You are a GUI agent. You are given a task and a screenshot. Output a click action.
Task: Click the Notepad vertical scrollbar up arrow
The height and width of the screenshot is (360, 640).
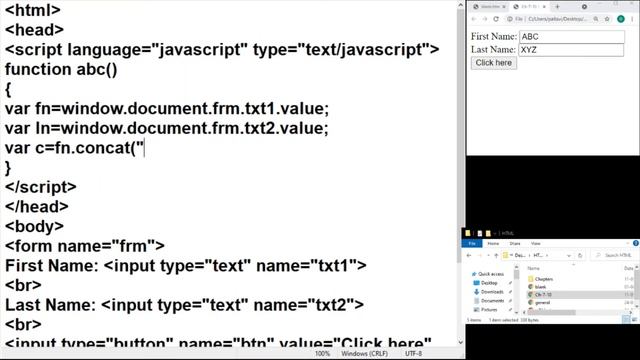tap(461, 5)
